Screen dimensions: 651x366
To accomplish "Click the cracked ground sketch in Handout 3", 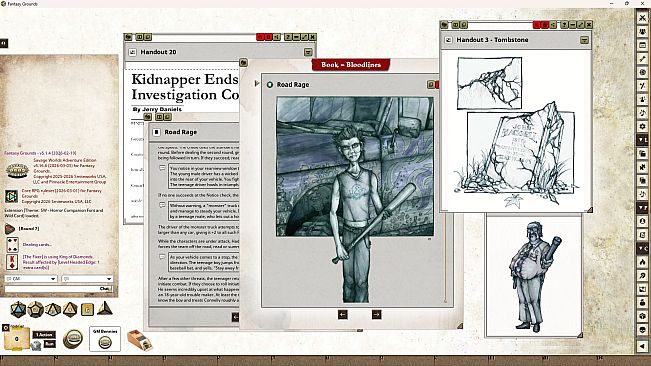I will [x=489, y=83].
